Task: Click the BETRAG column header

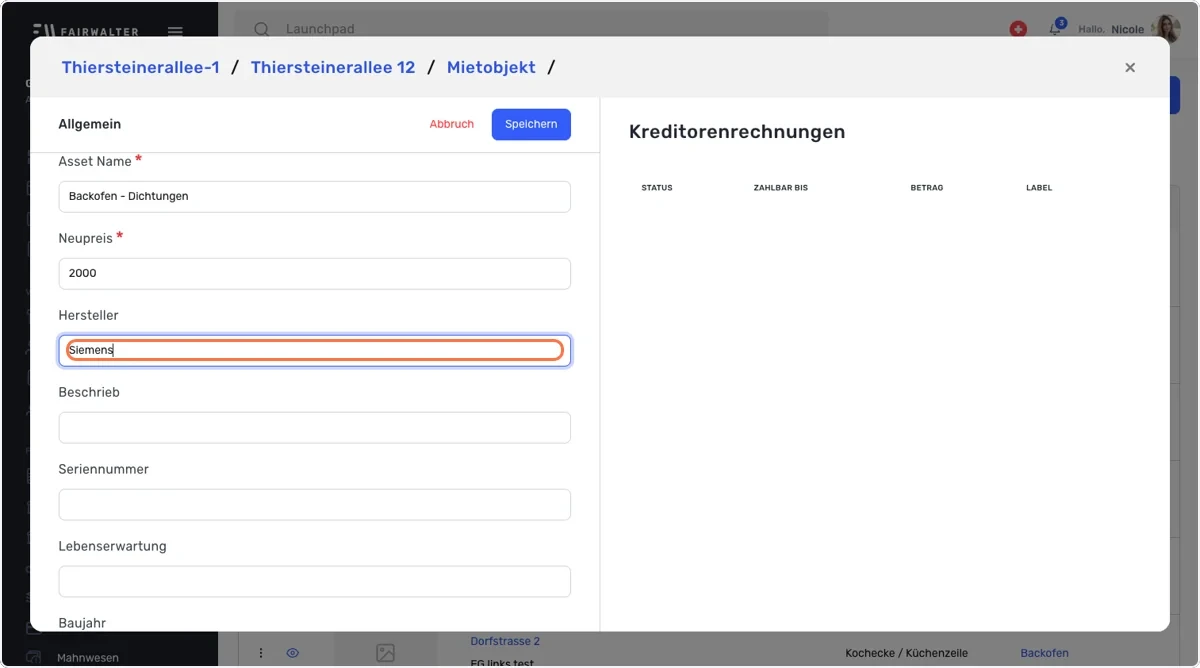Action: click(927, 188)
